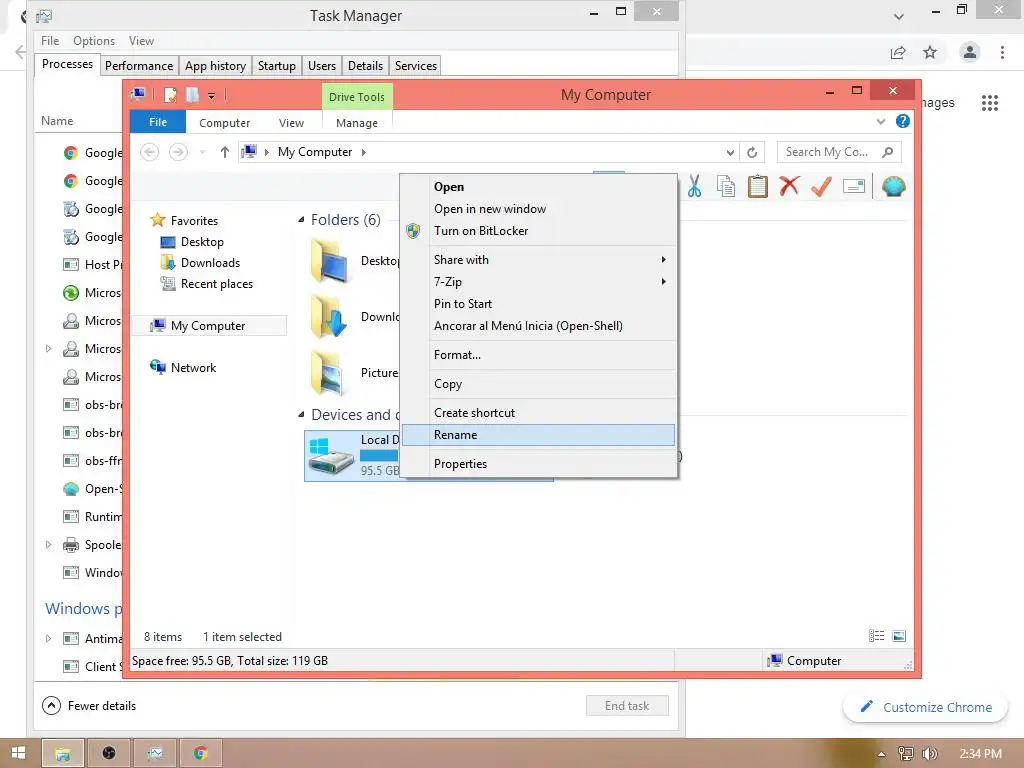Viewport: 1024px width, 768px height.
Task: Select Downloads under Favorites
Action: [x=210, y=263]
